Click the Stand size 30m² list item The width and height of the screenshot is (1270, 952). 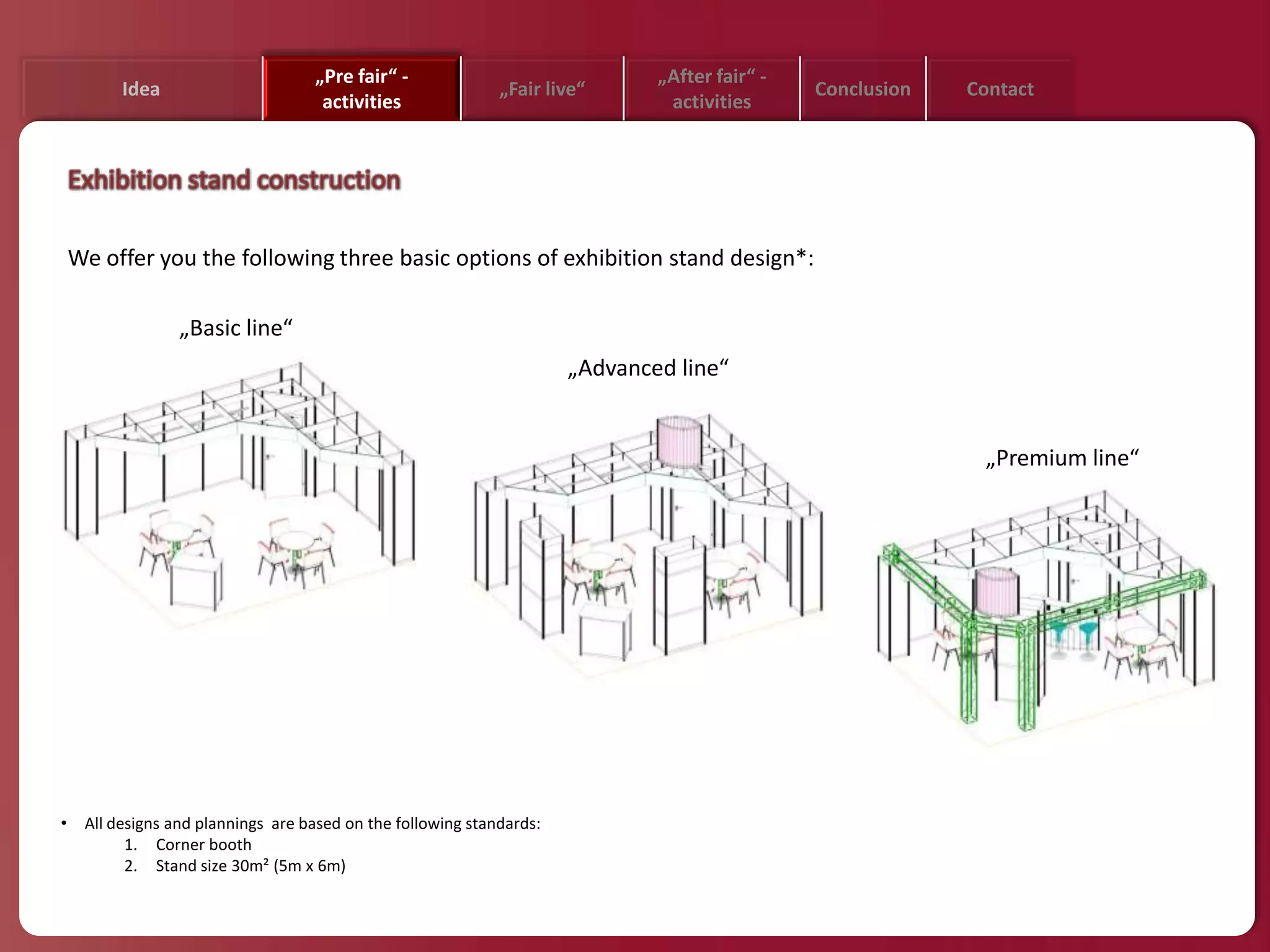250,866
